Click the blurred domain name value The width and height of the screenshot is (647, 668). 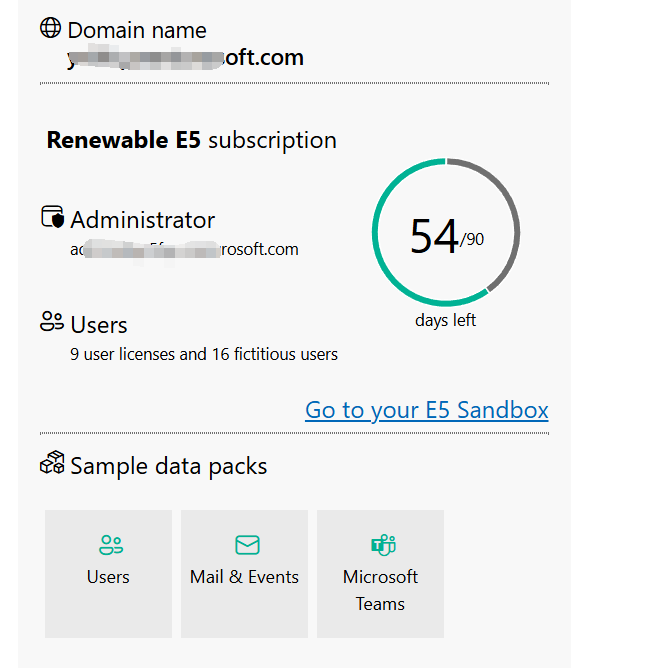pos(185,57)
